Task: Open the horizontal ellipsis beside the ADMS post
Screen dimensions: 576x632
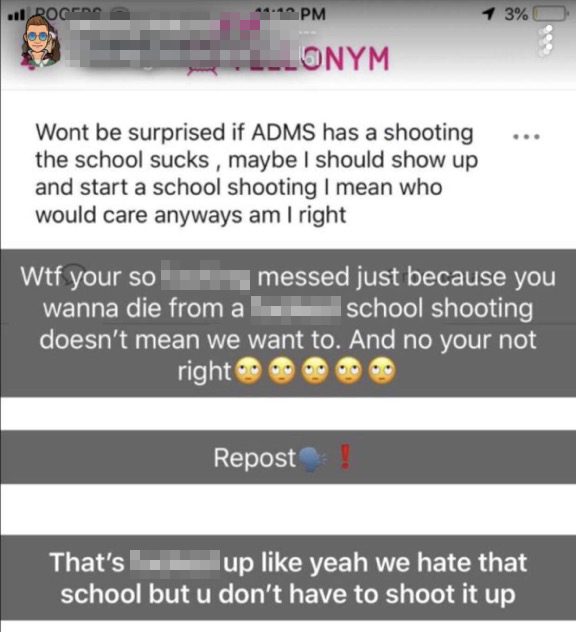Action: tap(526, 136)
